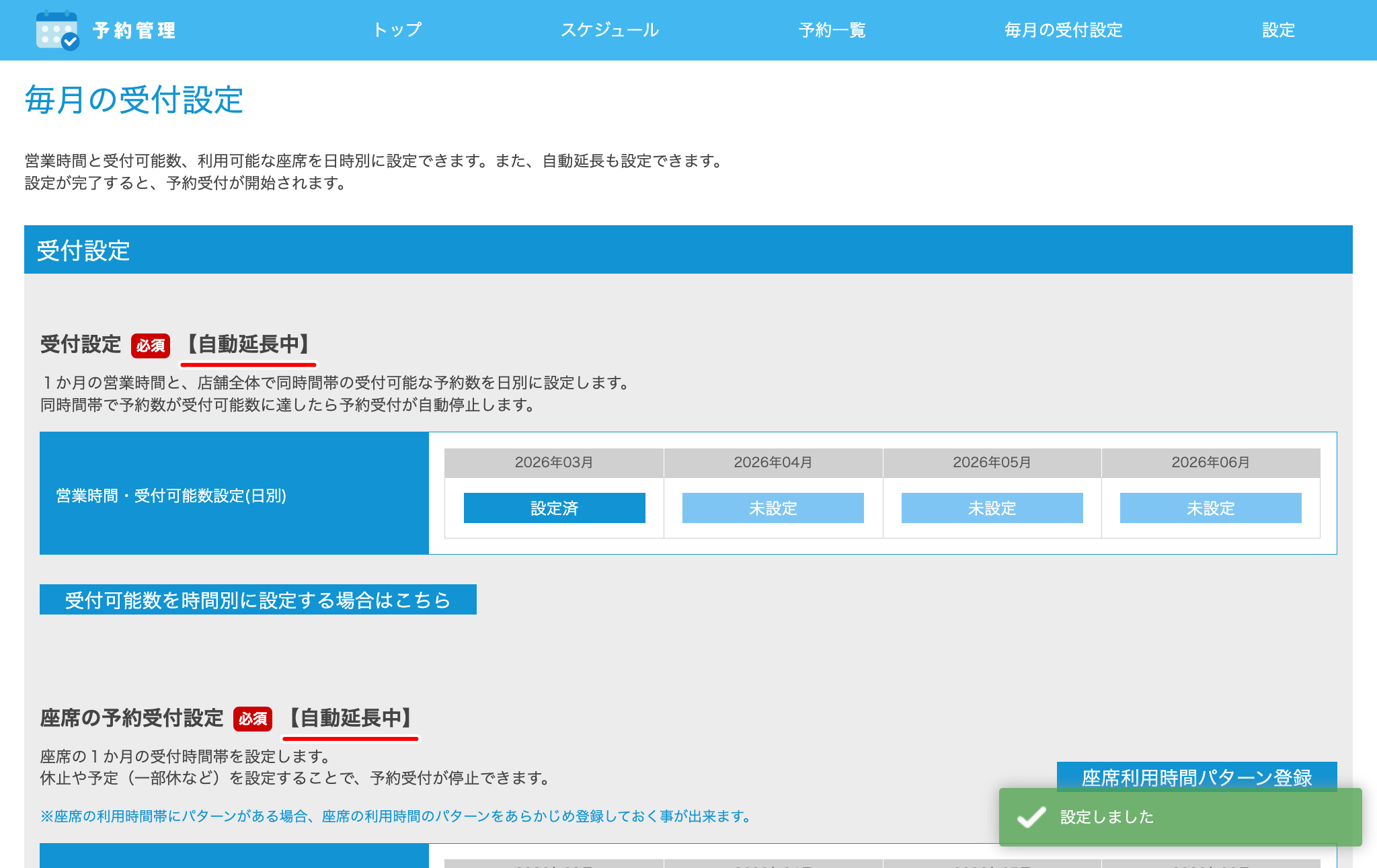The height and width of the screenshot is (868, 1377).
Task: Select トップ in the navigation bar
Action: click(x=397, y=30)
